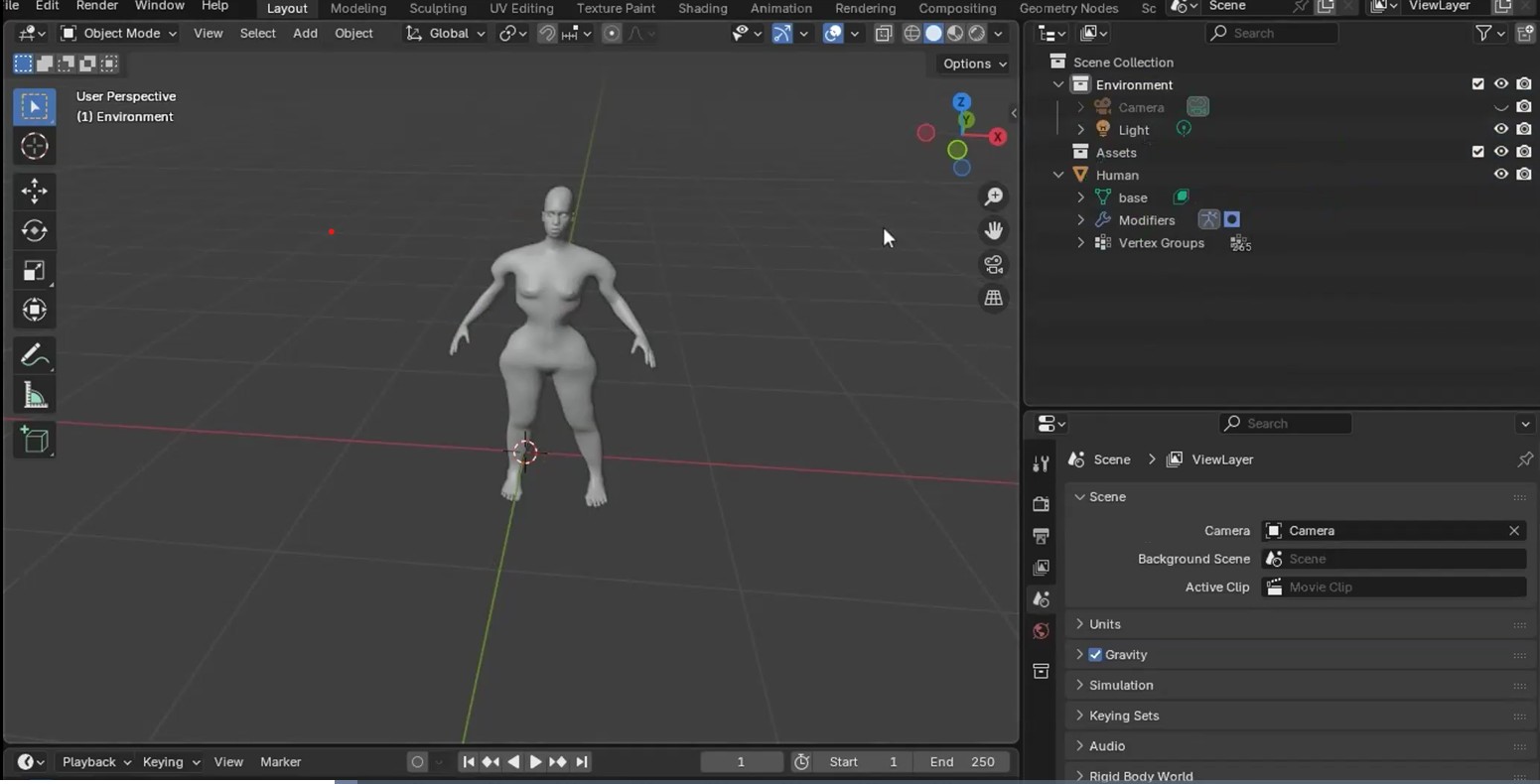Toggle camera view in viewport
1540x784 pixels.
993,264
